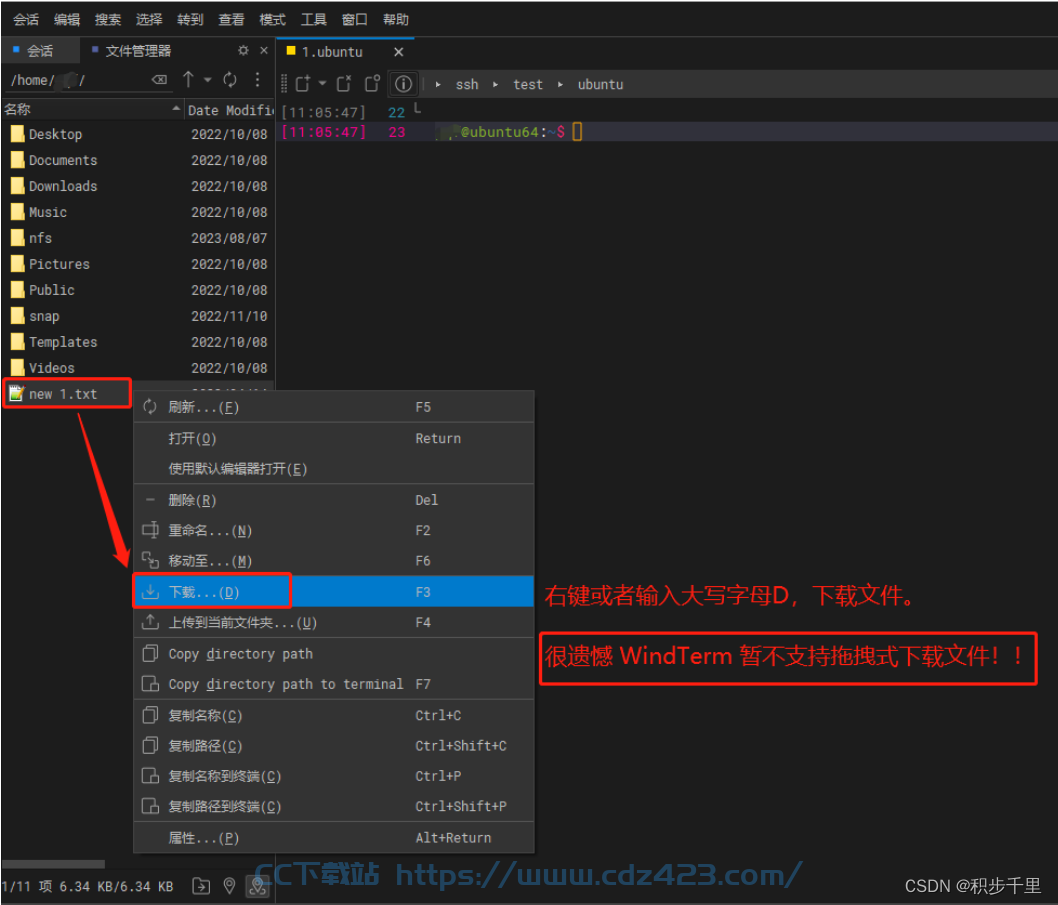The width and height of the screenshot is (1058, 905).
Task: Choose Copy directory path menu entry
Action: coord(334,654)
